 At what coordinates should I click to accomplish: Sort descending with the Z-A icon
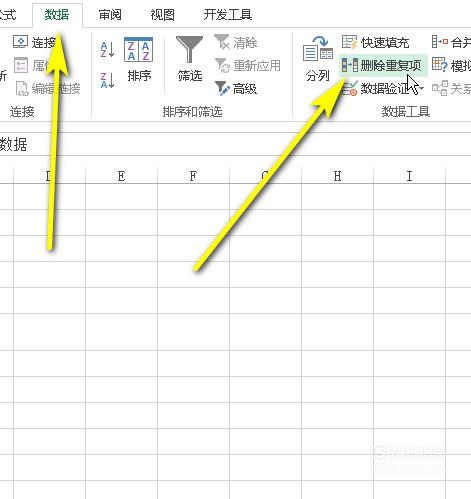click(107, 80)
